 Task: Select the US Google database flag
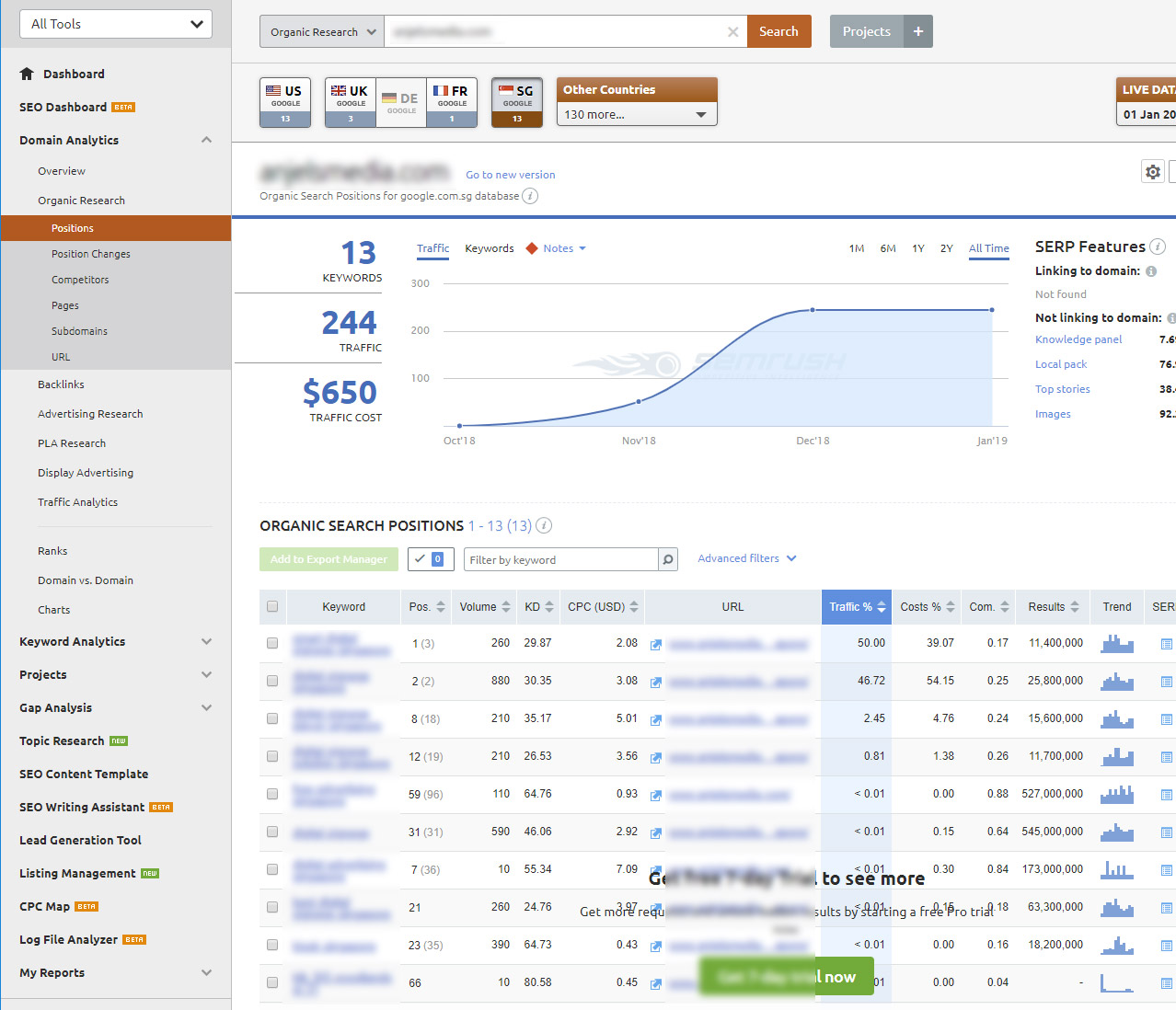(285, 102)
